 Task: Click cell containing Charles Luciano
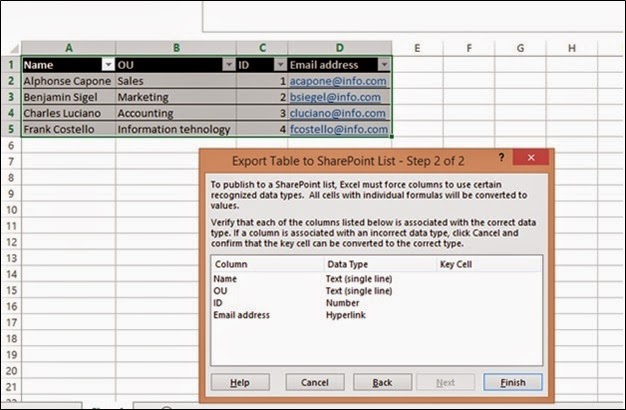tap(69, 113)
